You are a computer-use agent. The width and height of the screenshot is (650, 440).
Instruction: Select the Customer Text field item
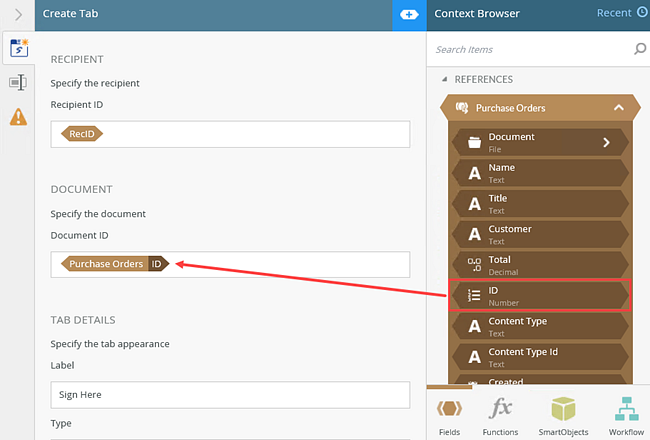point(540,234)
